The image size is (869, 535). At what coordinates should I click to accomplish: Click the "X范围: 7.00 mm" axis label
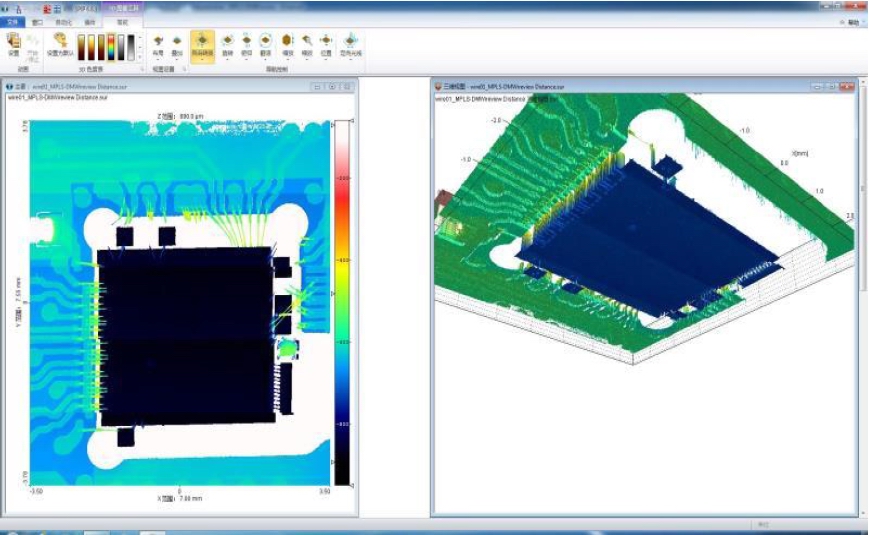coord(180,498)
